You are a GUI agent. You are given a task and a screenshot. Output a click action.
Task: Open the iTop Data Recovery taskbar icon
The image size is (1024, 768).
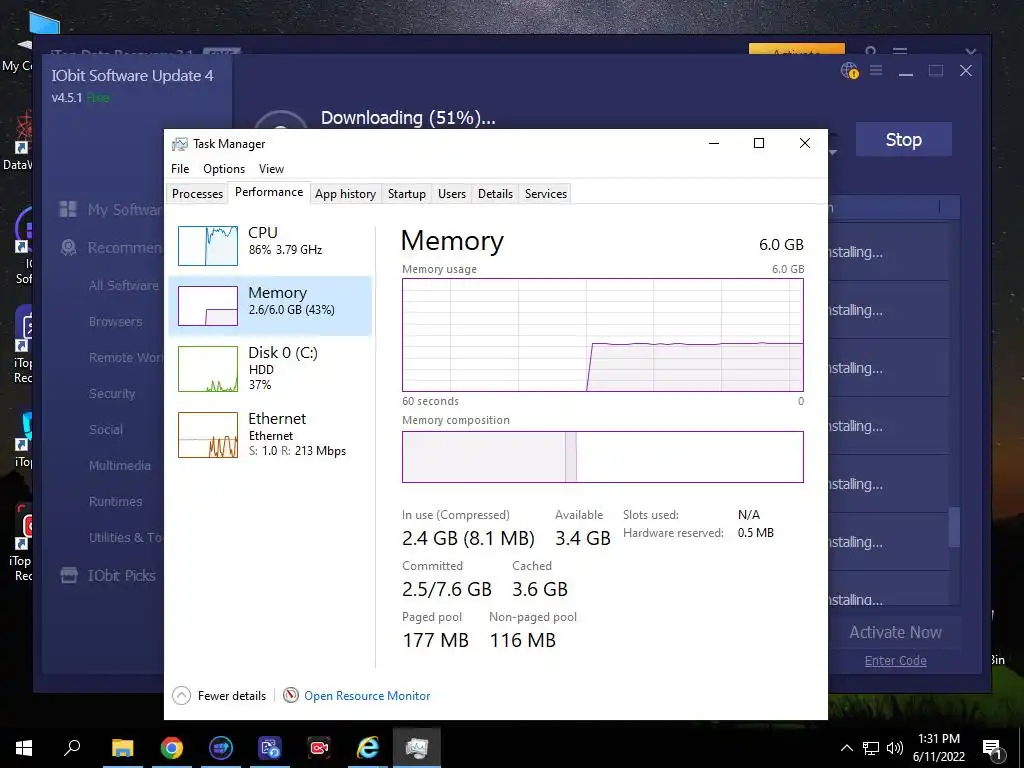pos(270,748)
